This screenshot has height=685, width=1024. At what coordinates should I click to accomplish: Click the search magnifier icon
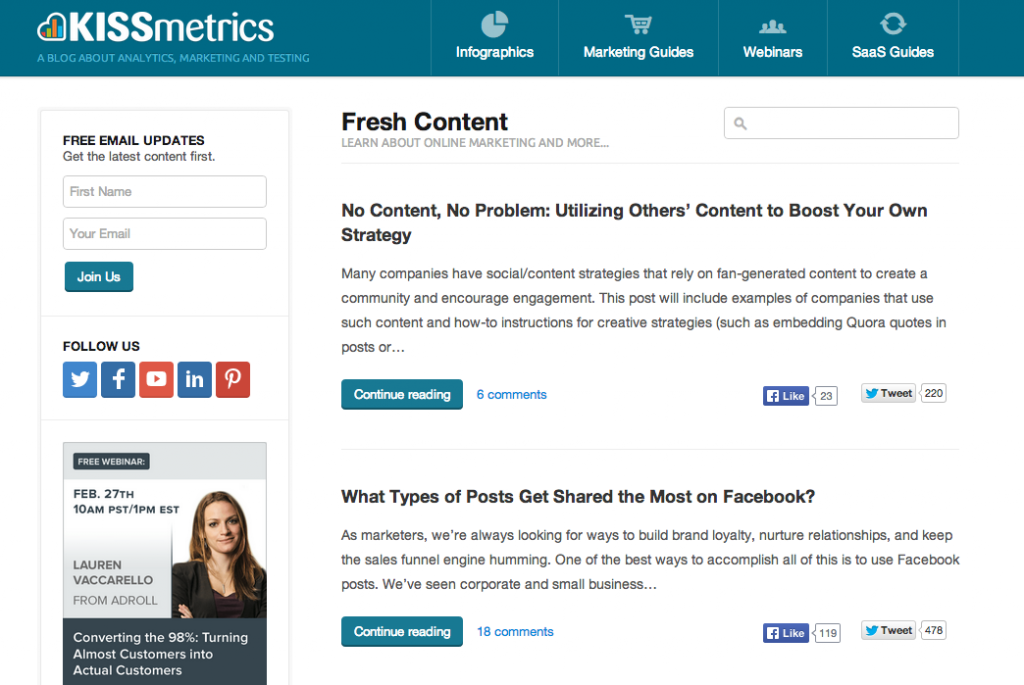[x=739, y=122]
